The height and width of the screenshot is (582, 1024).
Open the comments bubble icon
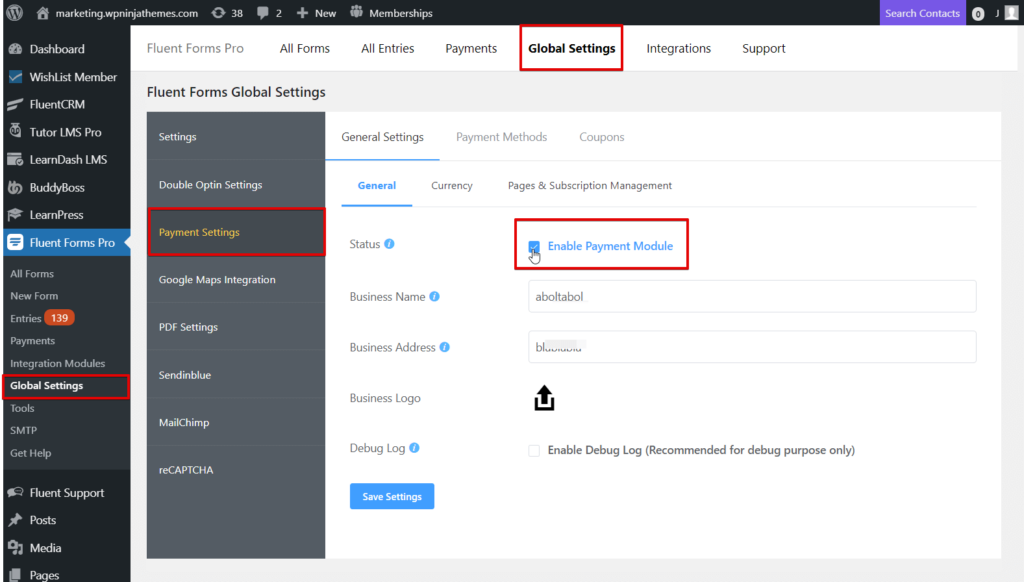pyautogui.click(x=263, y=13)
